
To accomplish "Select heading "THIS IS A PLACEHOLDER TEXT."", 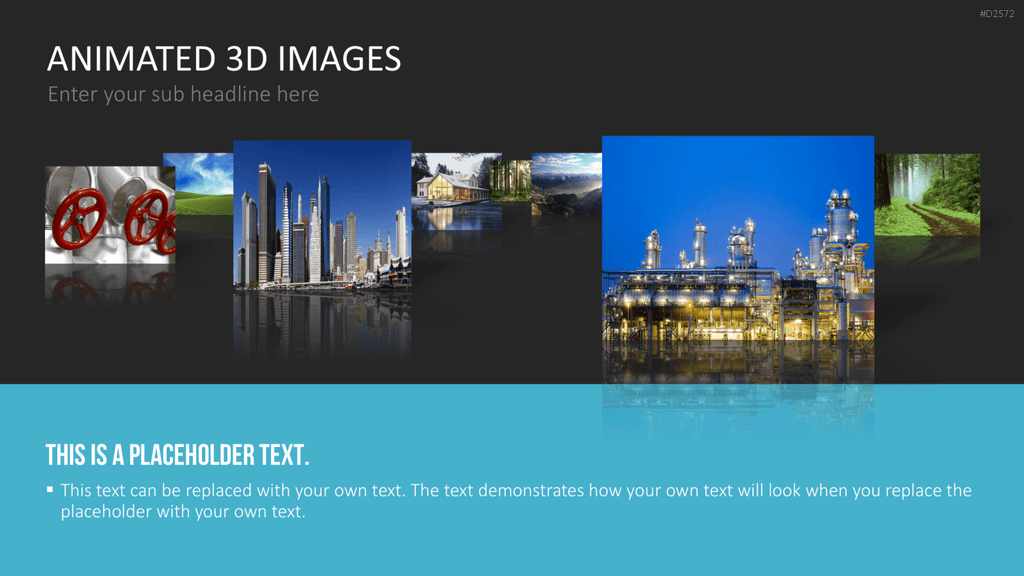I will point(178,455).
